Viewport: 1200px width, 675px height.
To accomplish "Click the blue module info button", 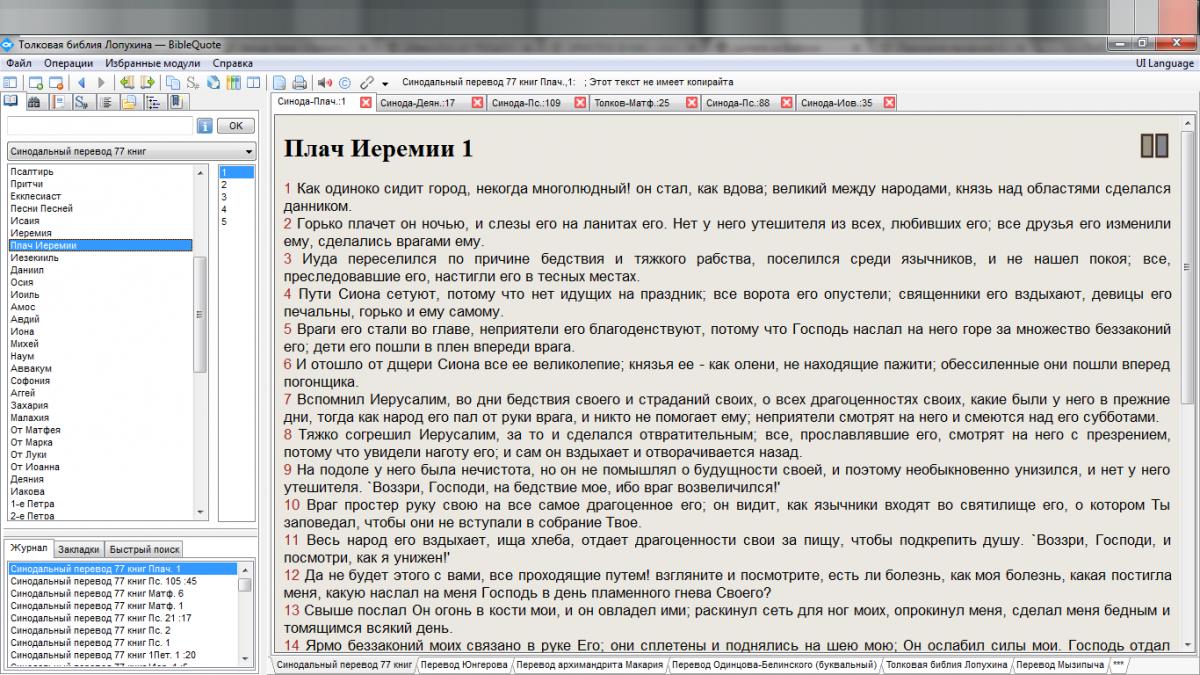I will pyautogui.click(x=204, y=126).
